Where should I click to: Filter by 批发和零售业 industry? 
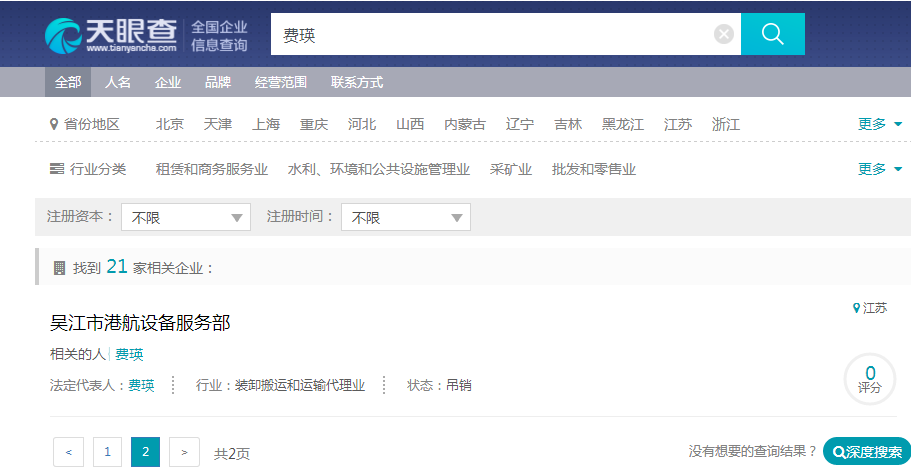point(594,169)
